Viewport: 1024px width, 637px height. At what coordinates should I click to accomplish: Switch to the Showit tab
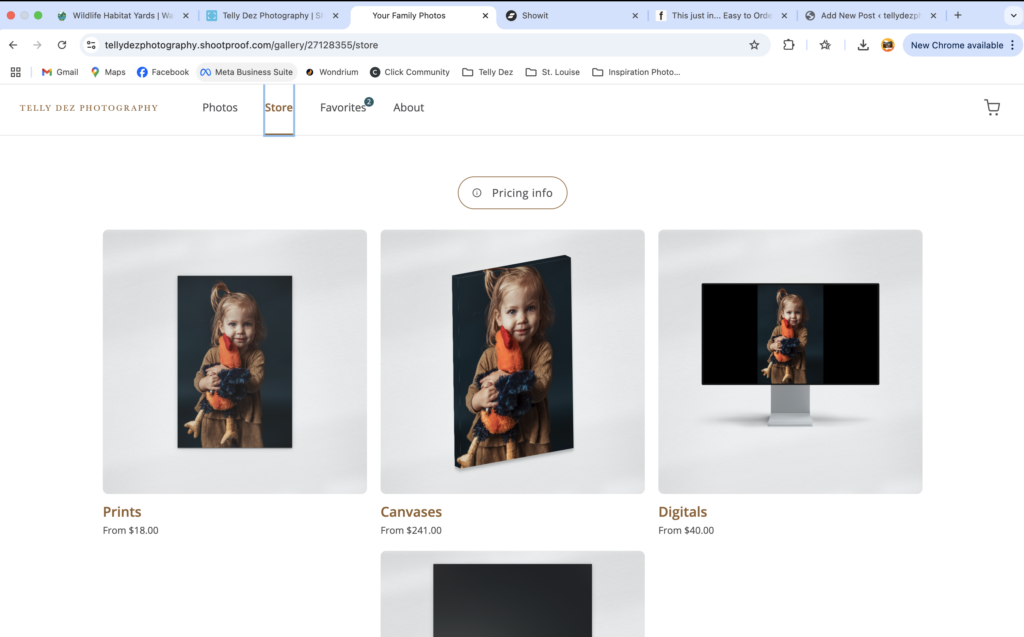click(x=571, y=16)
